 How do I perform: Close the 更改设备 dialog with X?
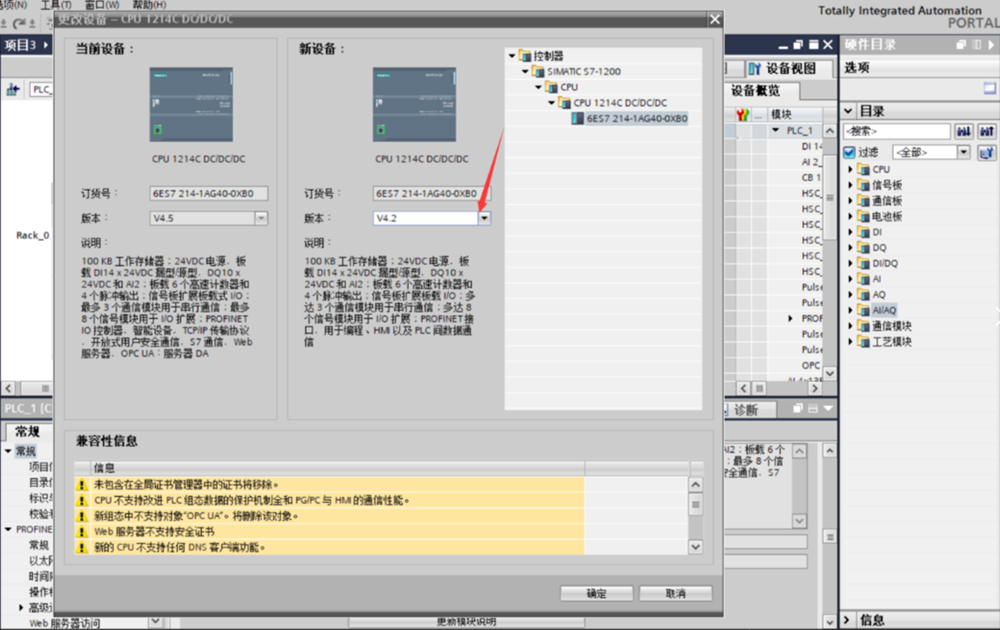[714, 19]
